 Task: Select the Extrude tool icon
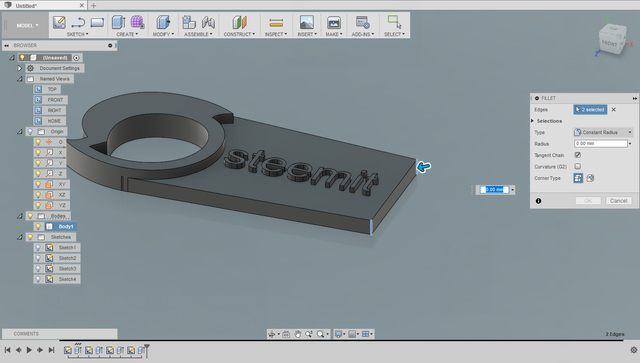pyautogui.click(x=118, y=22)
